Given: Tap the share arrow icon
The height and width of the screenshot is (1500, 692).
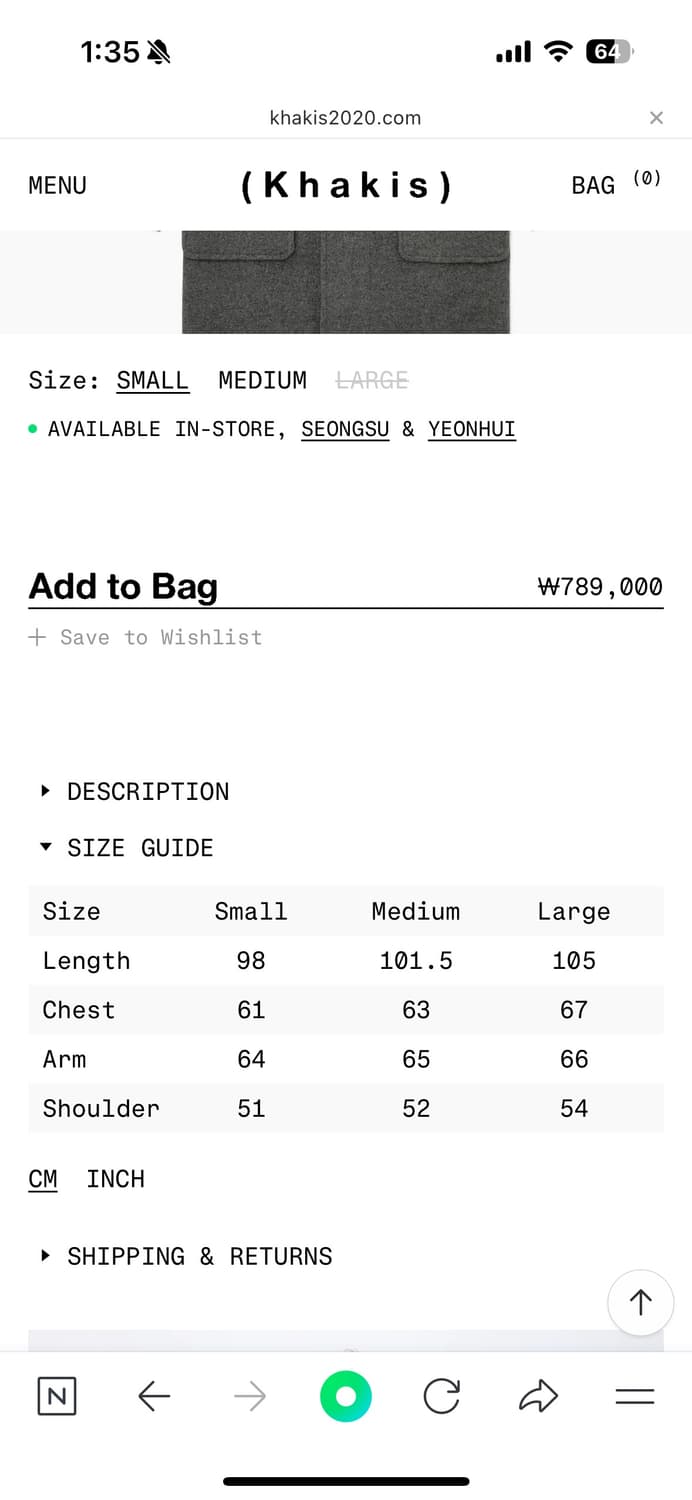Looking at the screenshot, I should 538,1396.
